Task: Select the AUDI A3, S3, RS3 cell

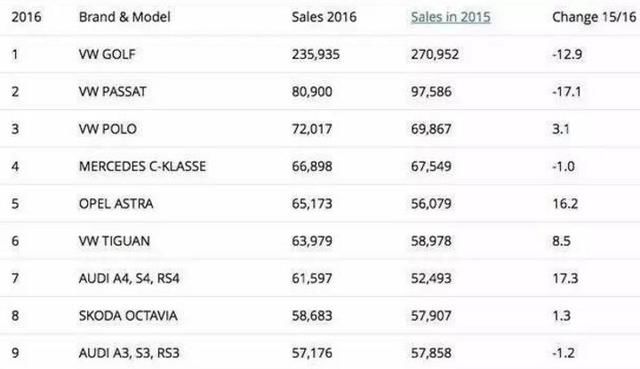Action: pos(129,353)
